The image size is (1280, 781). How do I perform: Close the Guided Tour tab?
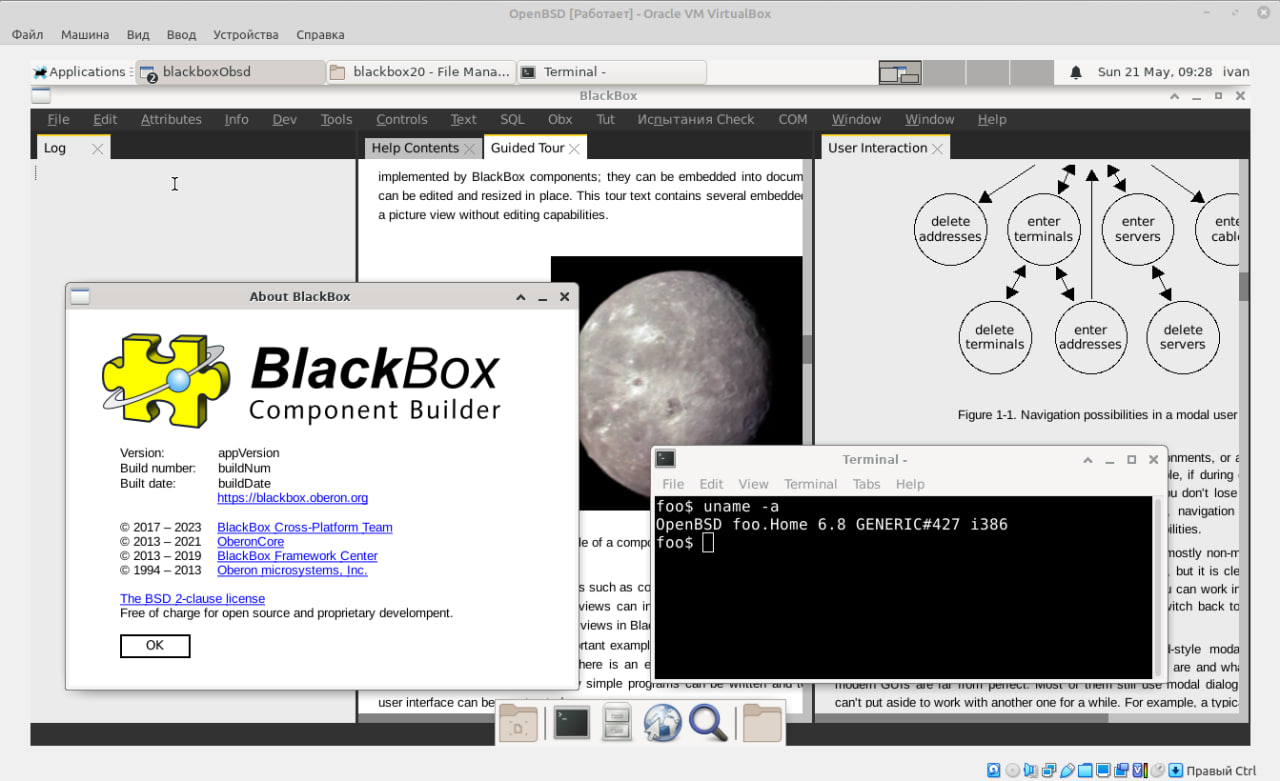coord(575,148)
